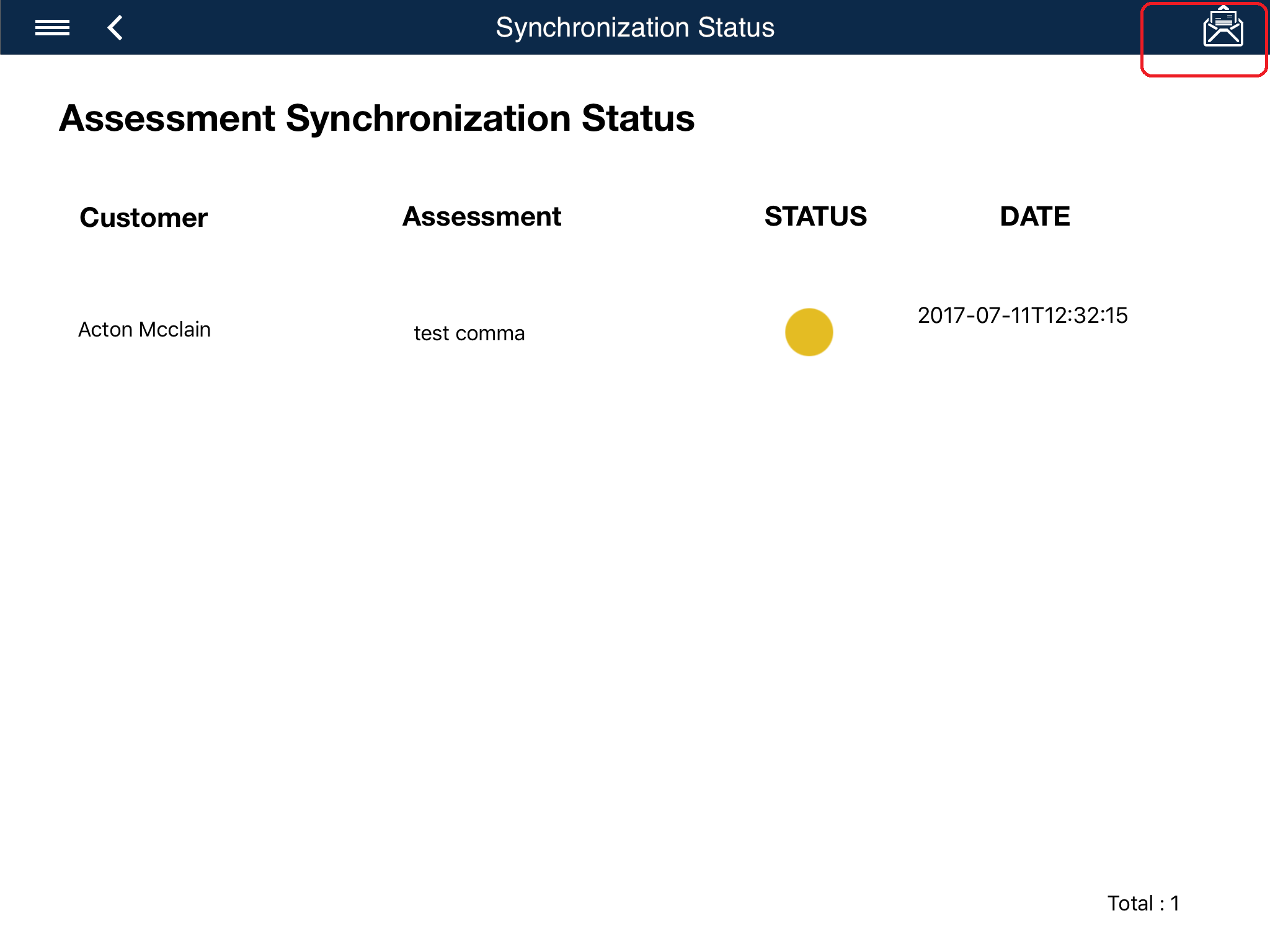
Task: Go back using the left chevron
Action: (115, 28)
